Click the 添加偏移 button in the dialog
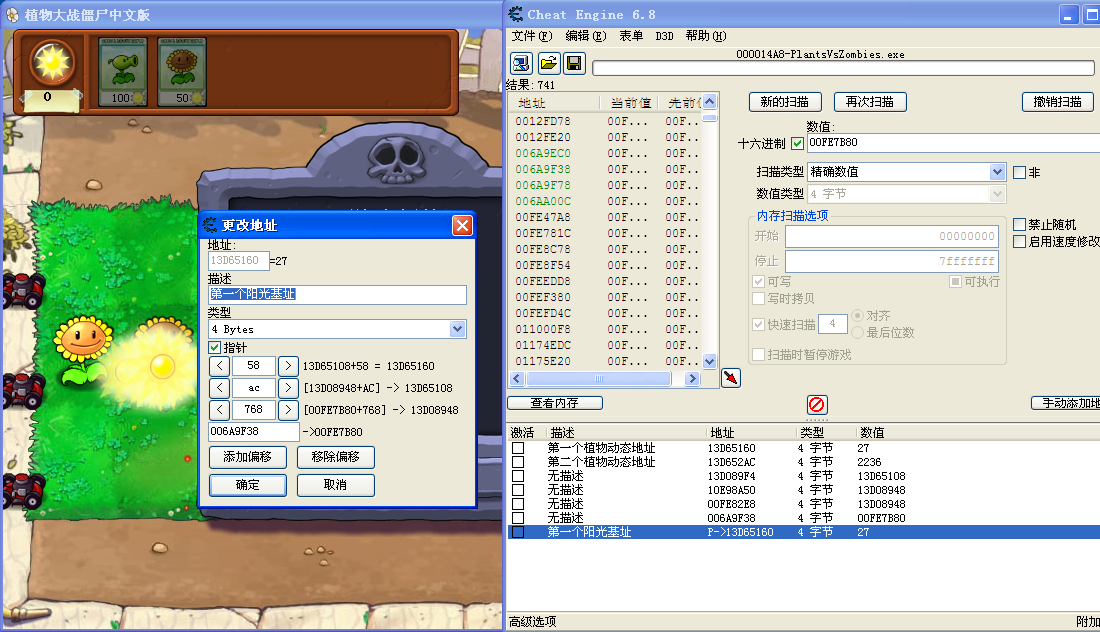 point(247,457)
